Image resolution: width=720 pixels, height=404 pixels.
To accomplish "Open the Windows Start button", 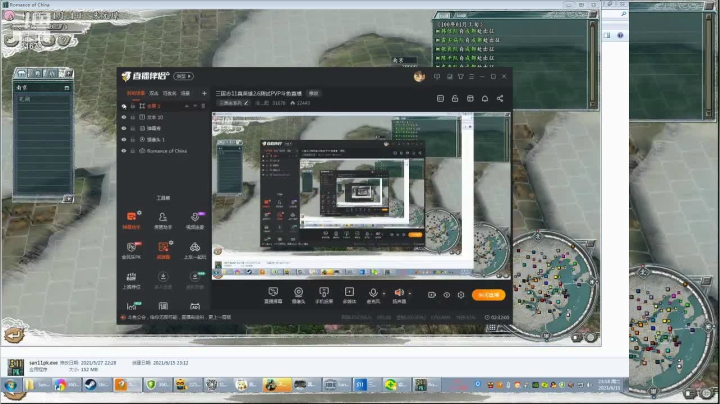I will point(11,385).
